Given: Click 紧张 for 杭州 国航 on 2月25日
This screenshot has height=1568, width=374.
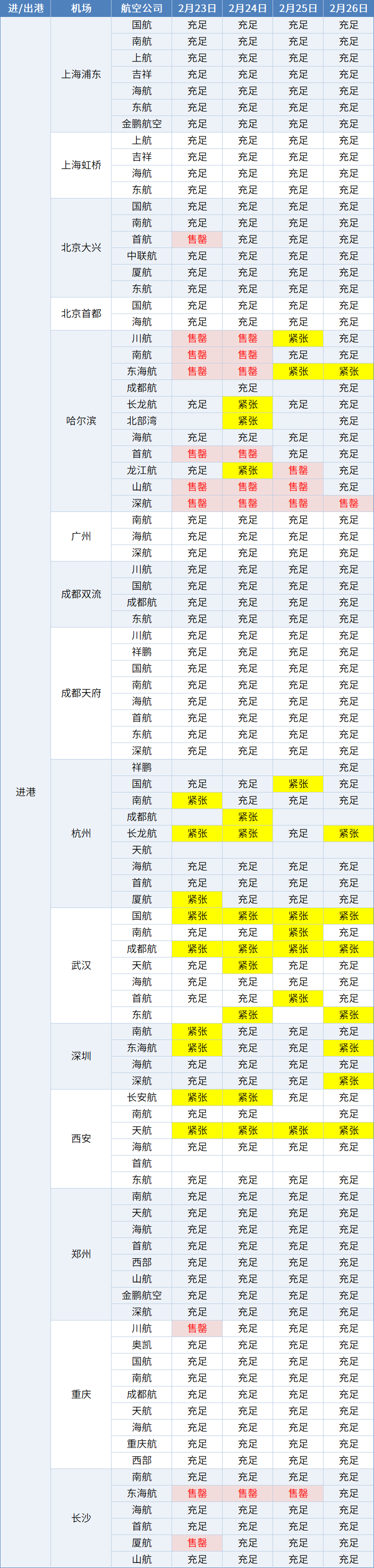Looking at the screenshot, I should click(x=298, y=784).
